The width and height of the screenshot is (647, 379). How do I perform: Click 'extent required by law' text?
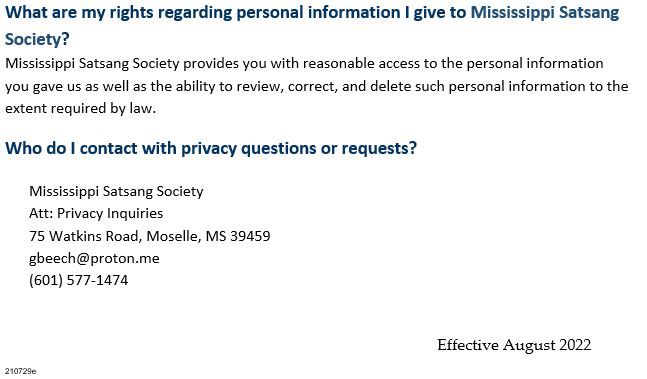pos(80,108)
